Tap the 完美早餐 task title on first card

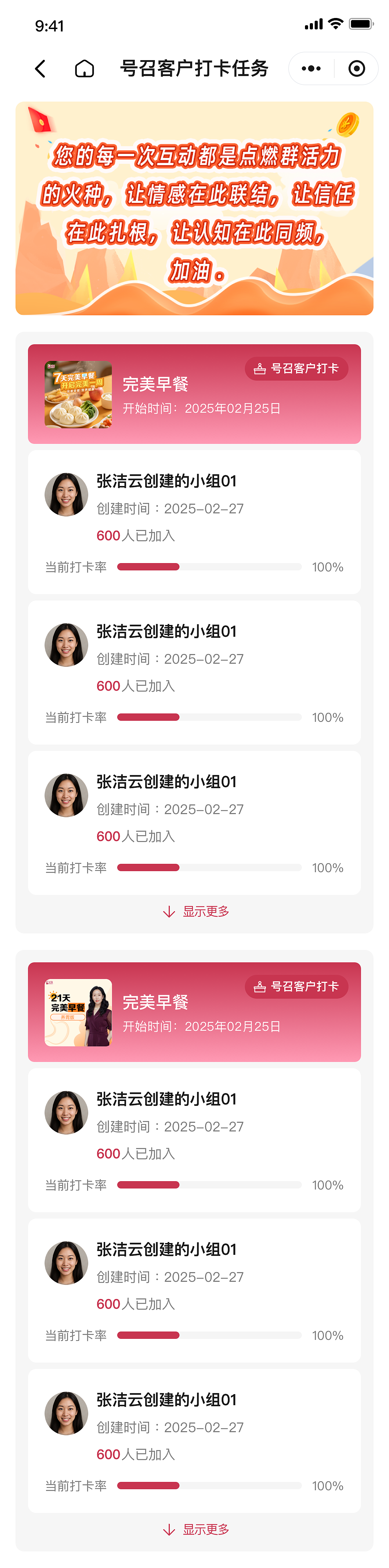156,385
